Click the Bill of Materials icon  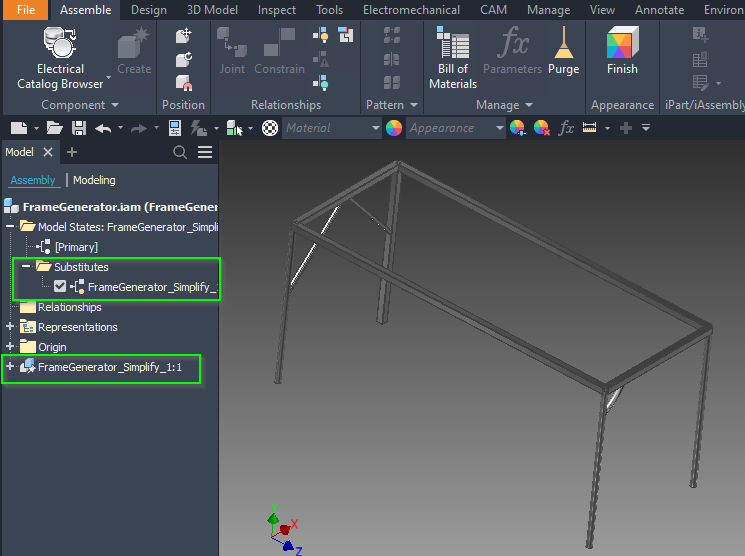[x=453, y=58]
